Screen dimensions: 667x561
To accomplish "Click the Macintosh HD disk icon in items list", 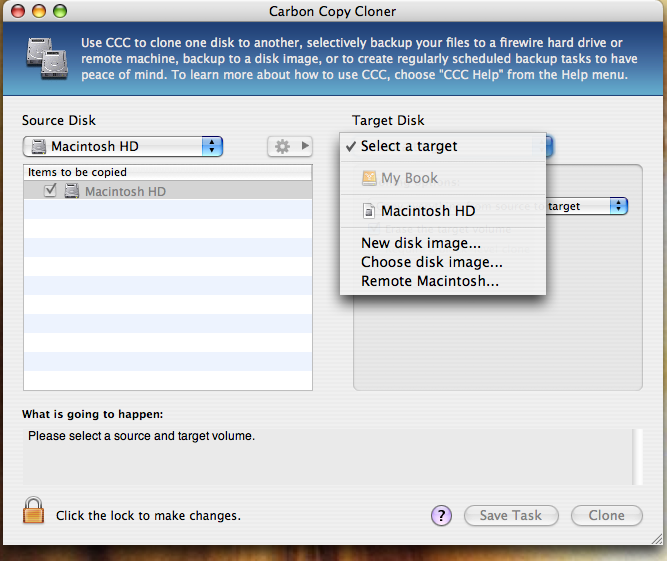I will (72, 191).
